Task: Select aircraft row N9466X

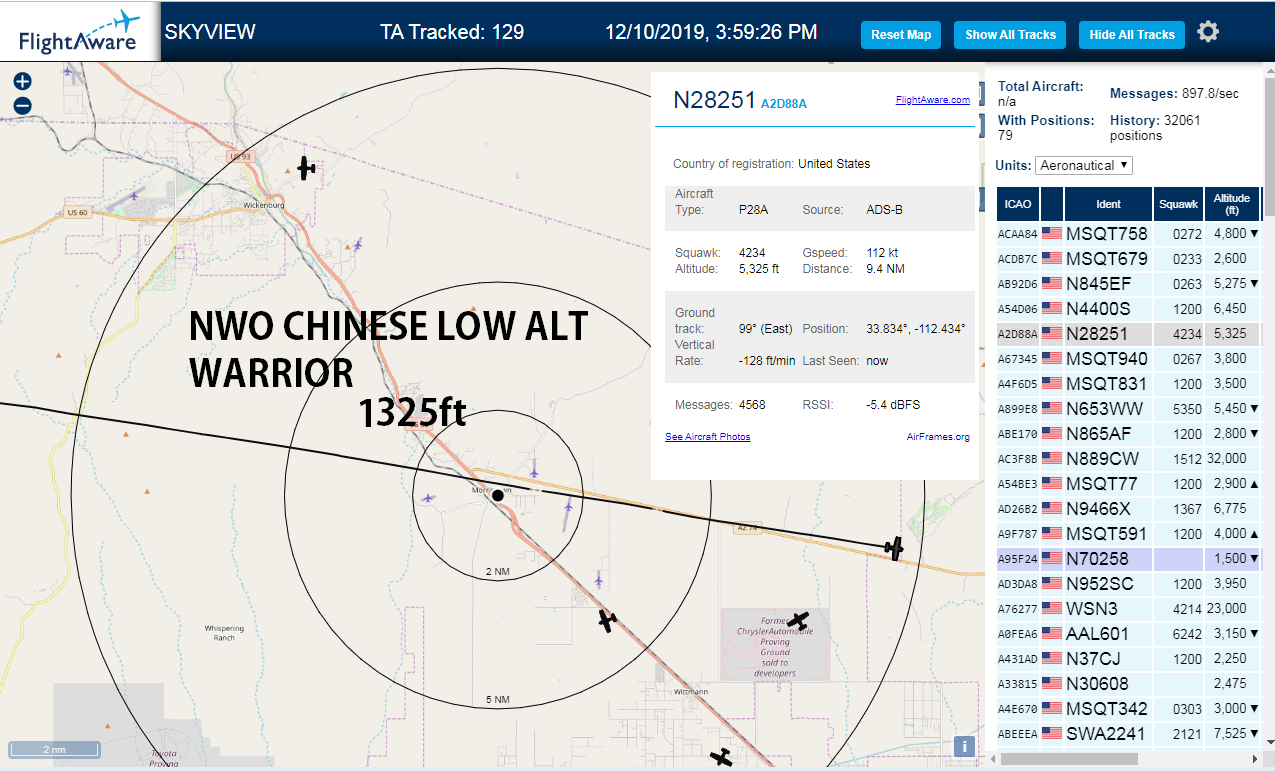Action: [x=1129, y=509]
